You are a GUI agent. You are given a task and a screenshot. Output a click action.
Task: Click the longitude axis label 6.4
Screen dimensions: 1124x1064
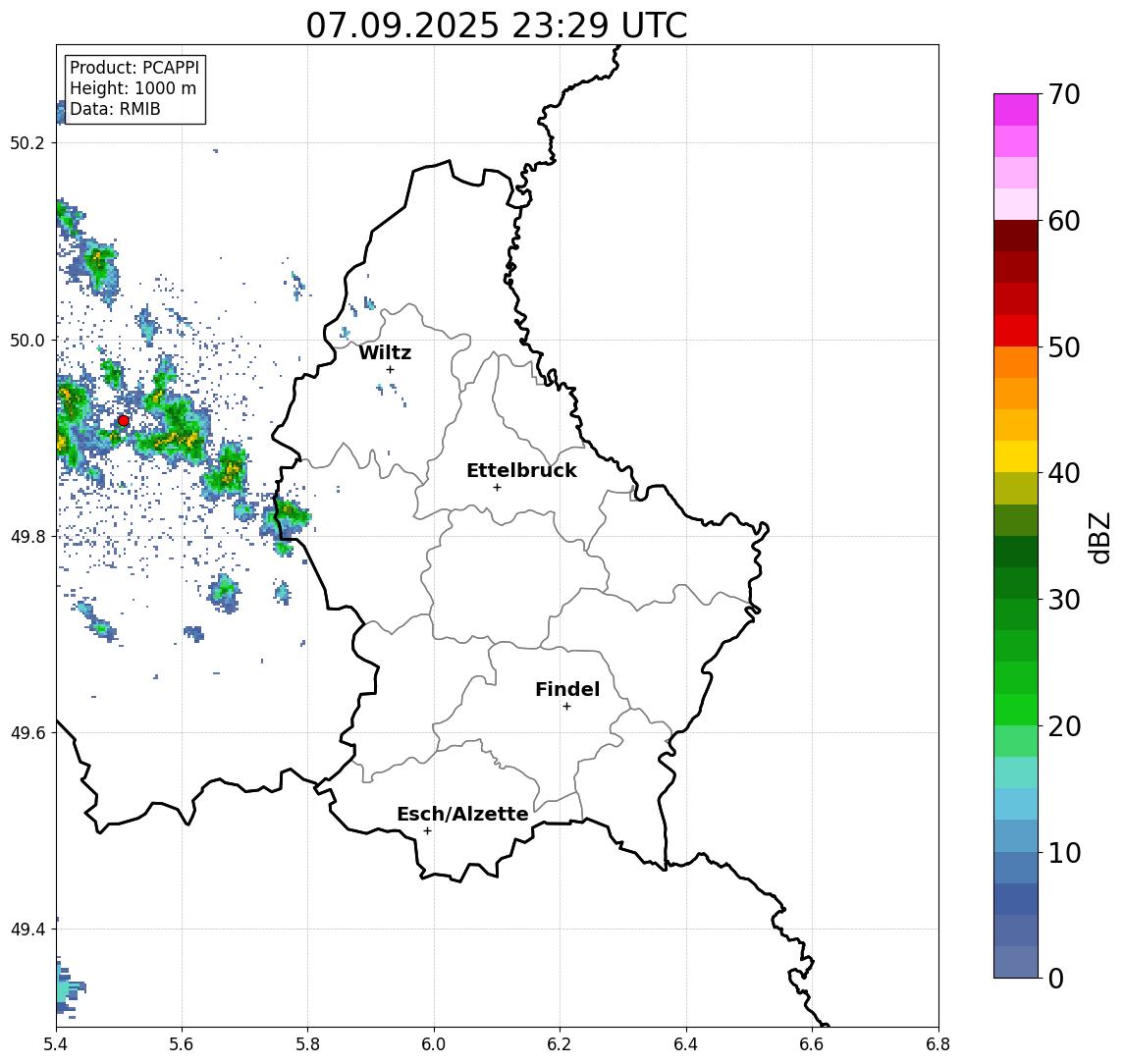[686, 1044]
